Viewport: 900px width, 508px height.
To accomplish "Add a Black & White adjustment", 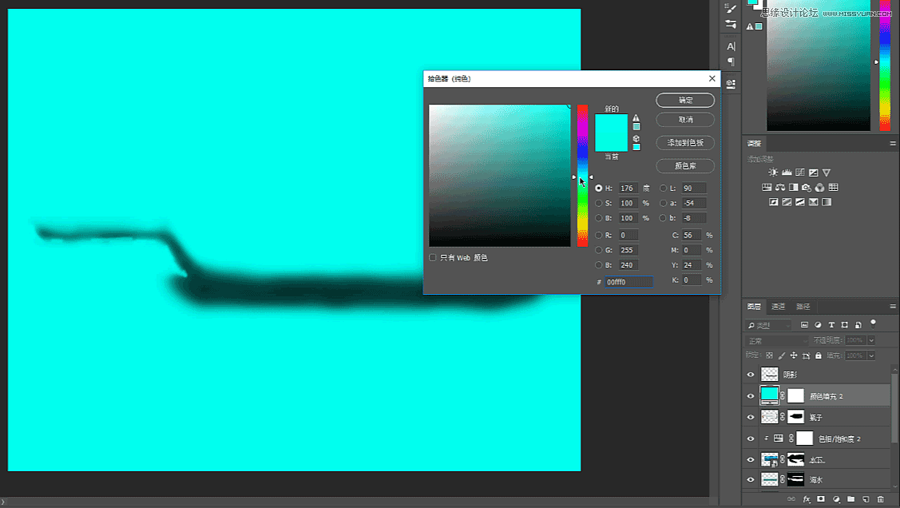I will [793, 187].
